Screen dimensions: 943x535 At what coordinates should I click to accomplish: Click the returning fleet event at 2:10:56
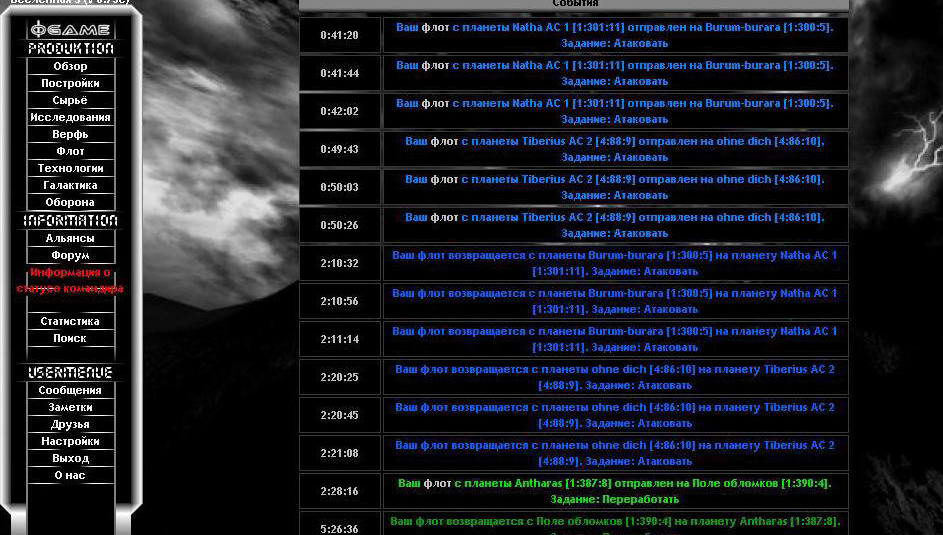tap(615, 301)
